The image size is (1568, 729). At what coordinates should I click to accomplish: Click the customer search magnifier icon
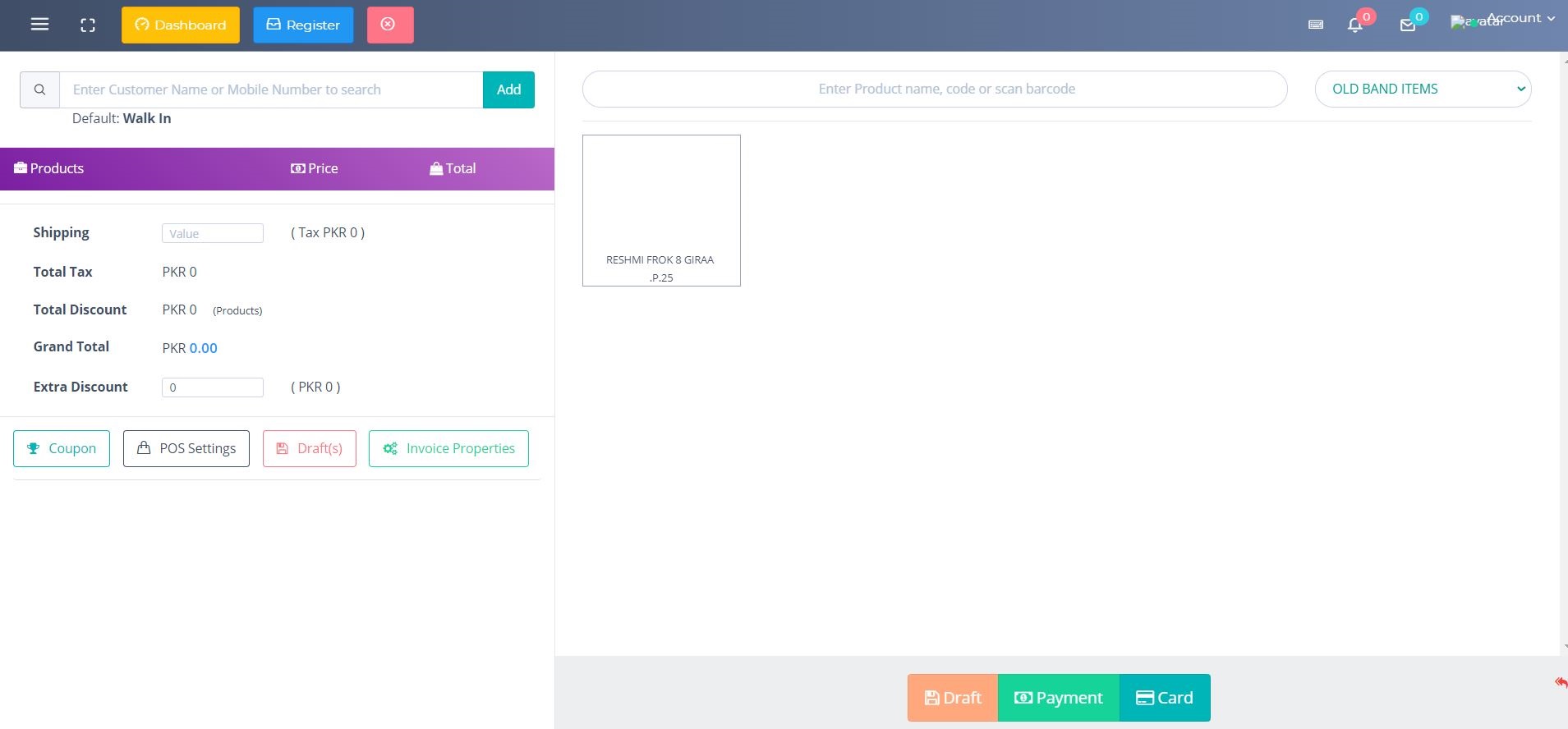39,89
